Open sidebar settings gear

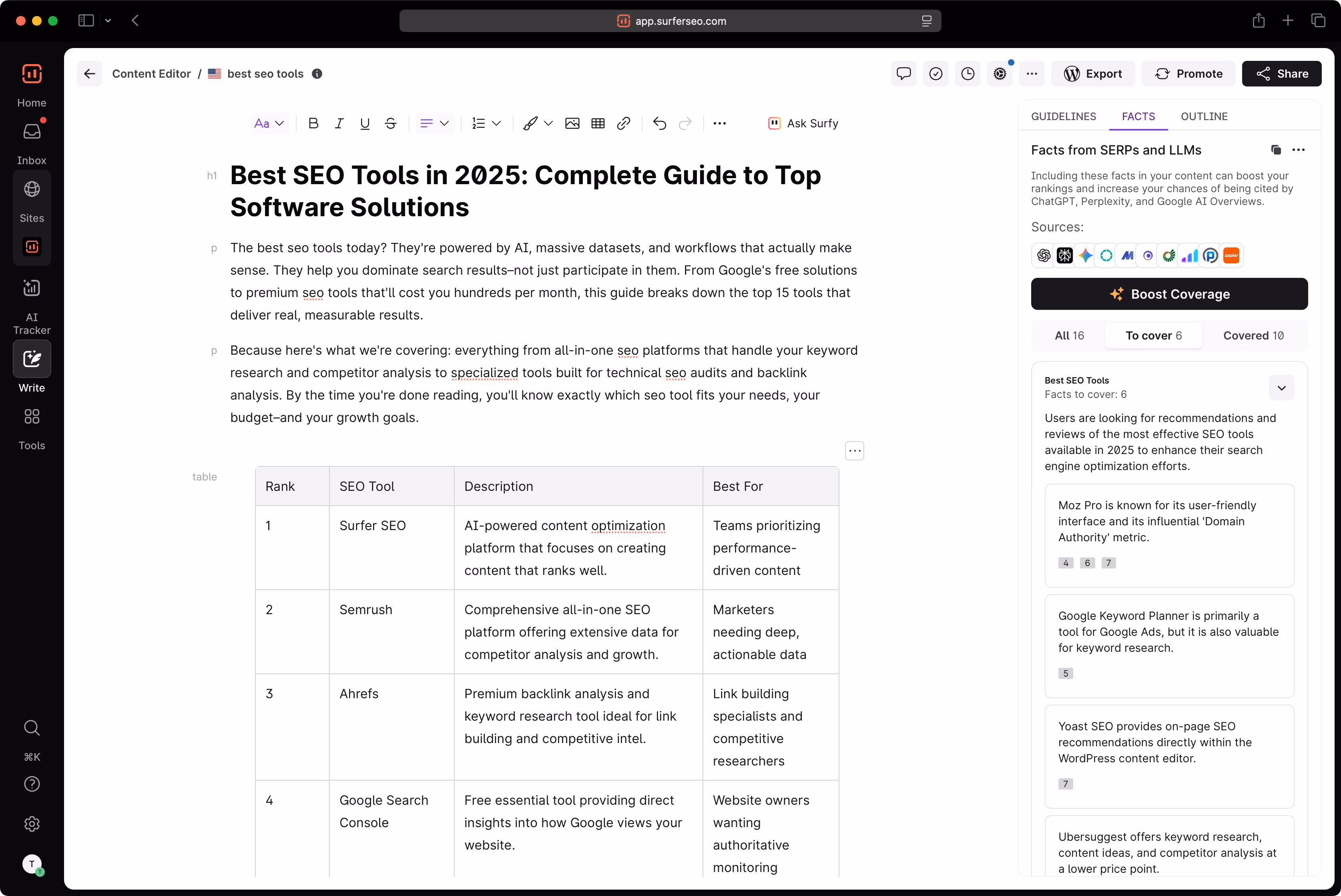pyautogui.click(x=32, y=824)
